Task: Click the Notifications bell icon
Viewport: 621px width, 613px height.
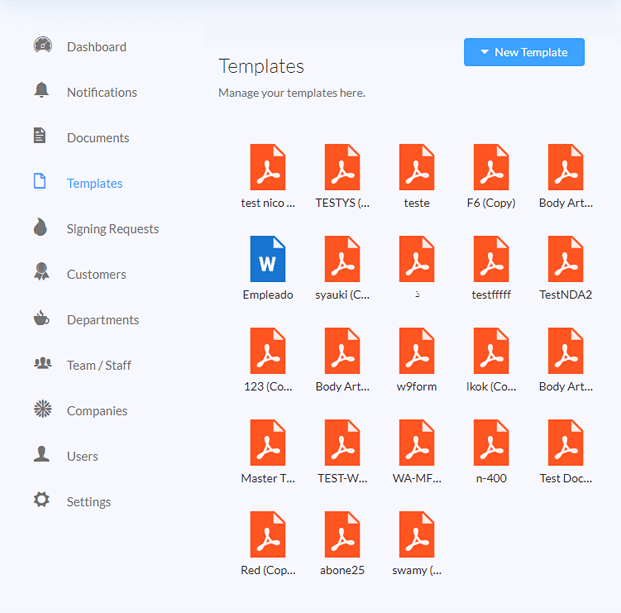Action: [x=41, y=90]
